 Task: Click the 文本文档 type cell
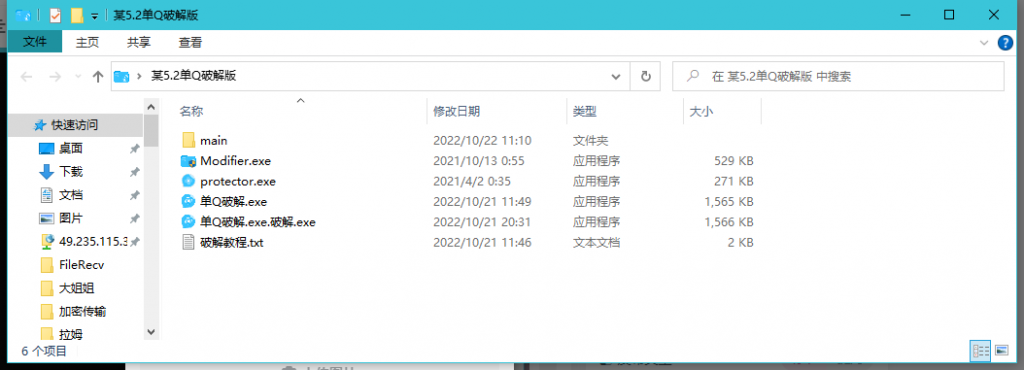(x=596, y=242)
